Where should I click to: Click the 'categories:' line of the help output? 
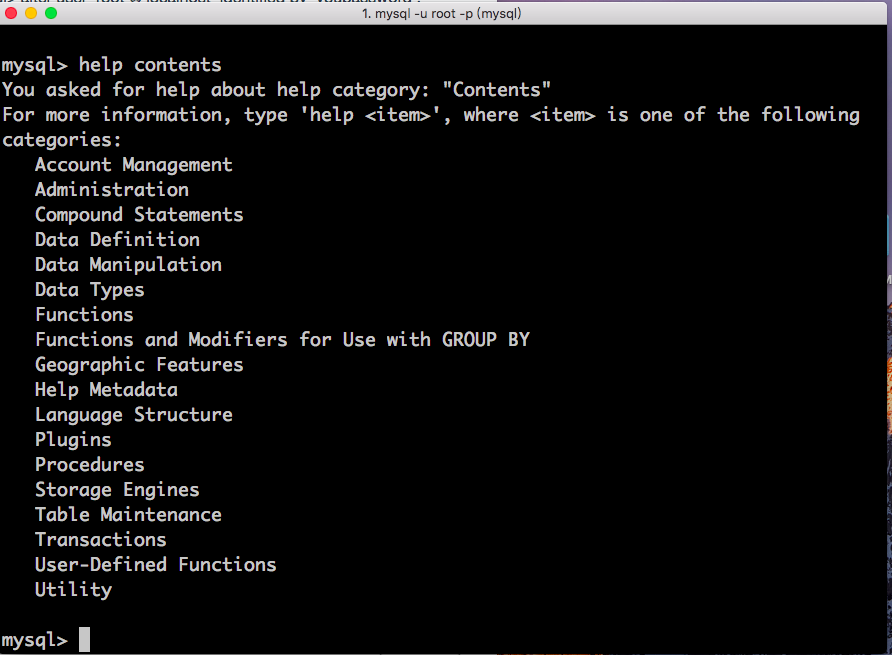point(62,140)
